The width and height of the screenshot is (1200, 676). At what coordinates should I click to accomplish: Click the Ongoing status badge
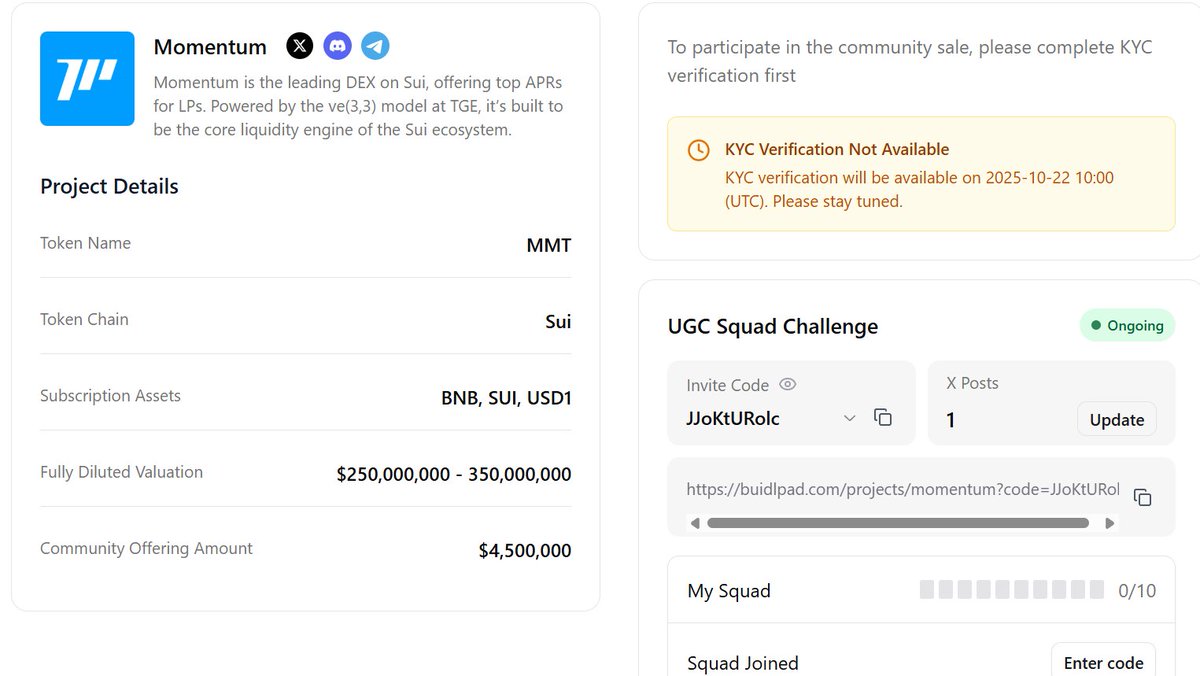click(1127, 326)
